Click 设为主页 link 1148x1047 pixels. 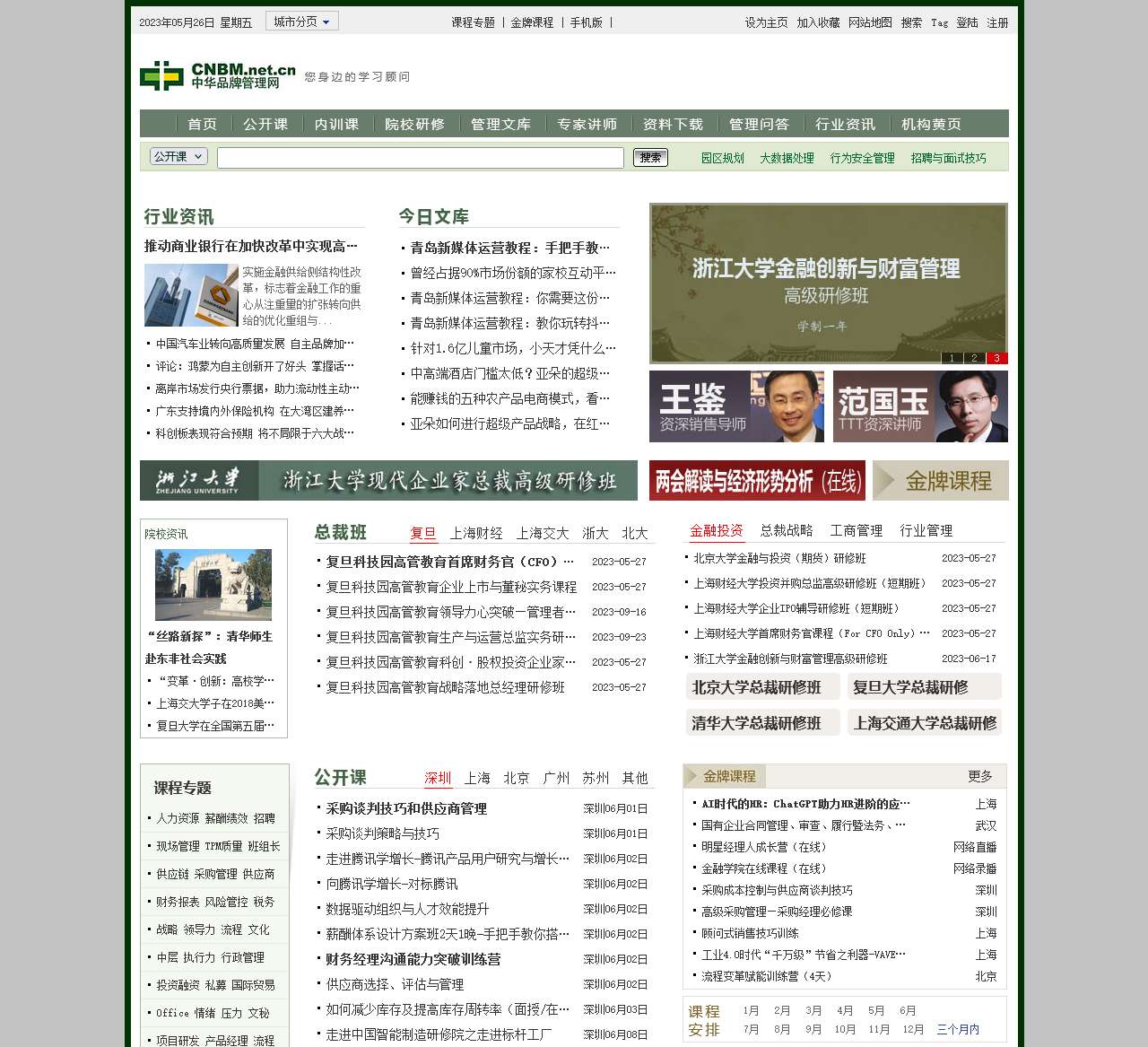pyautogui.click(x=766, y=22)
